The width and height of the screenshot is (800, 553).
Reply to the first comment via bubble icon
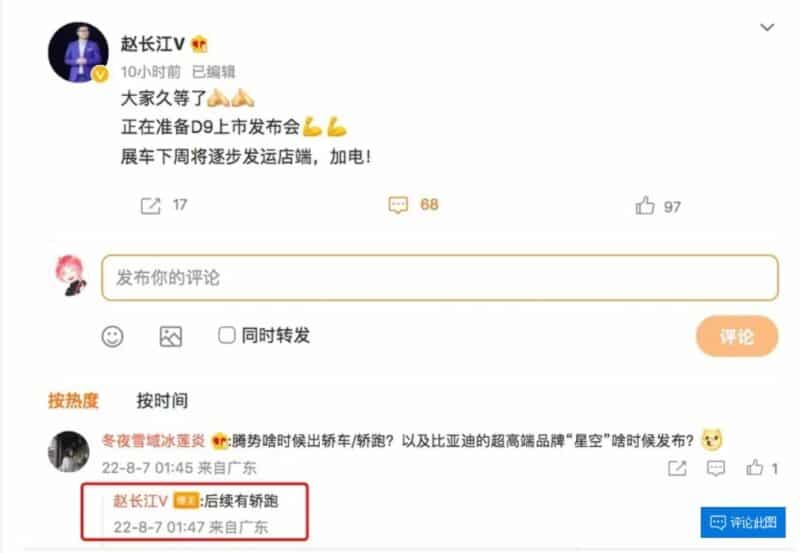pos(716,468)
